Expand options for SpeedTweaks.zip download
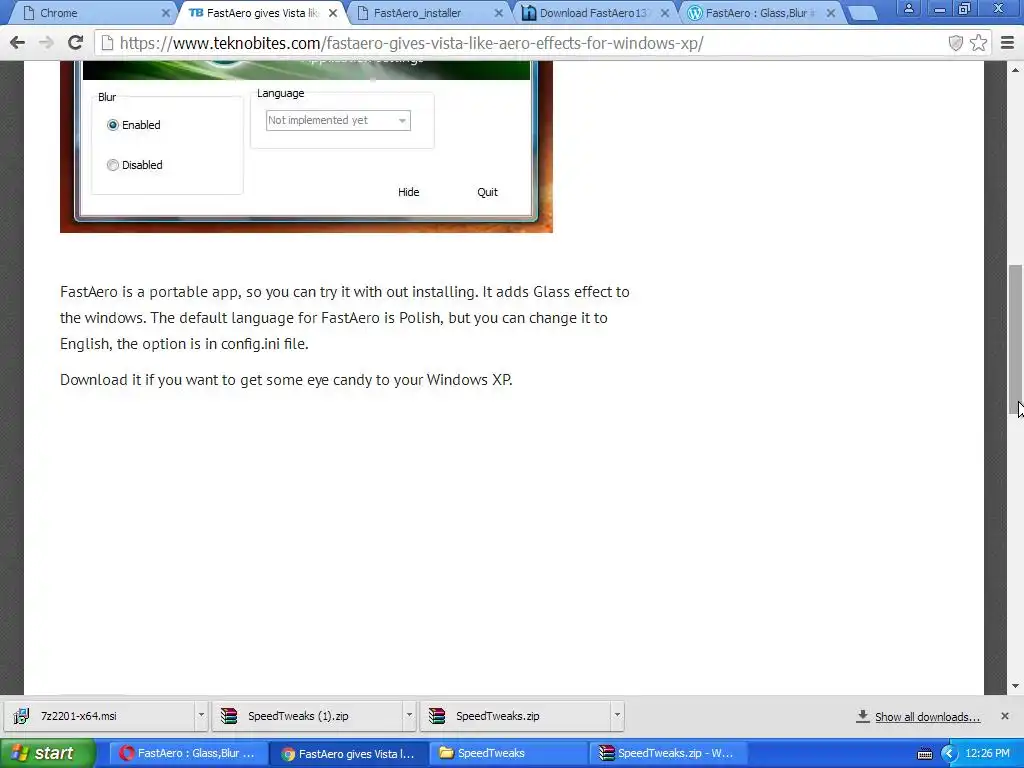1024x768 pixels. 617,716
